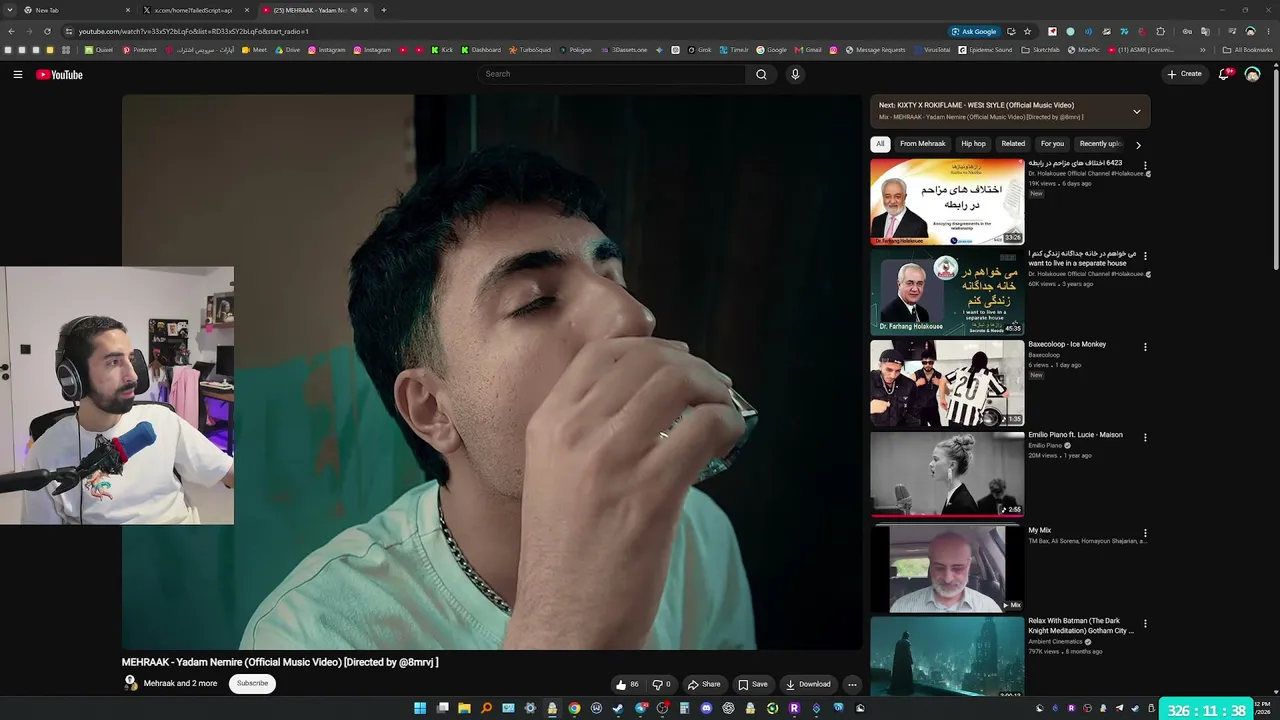The image size is (1280, 720).
Task: Open the Sketchfab bookmarks folder
Action: point(1040,50)
